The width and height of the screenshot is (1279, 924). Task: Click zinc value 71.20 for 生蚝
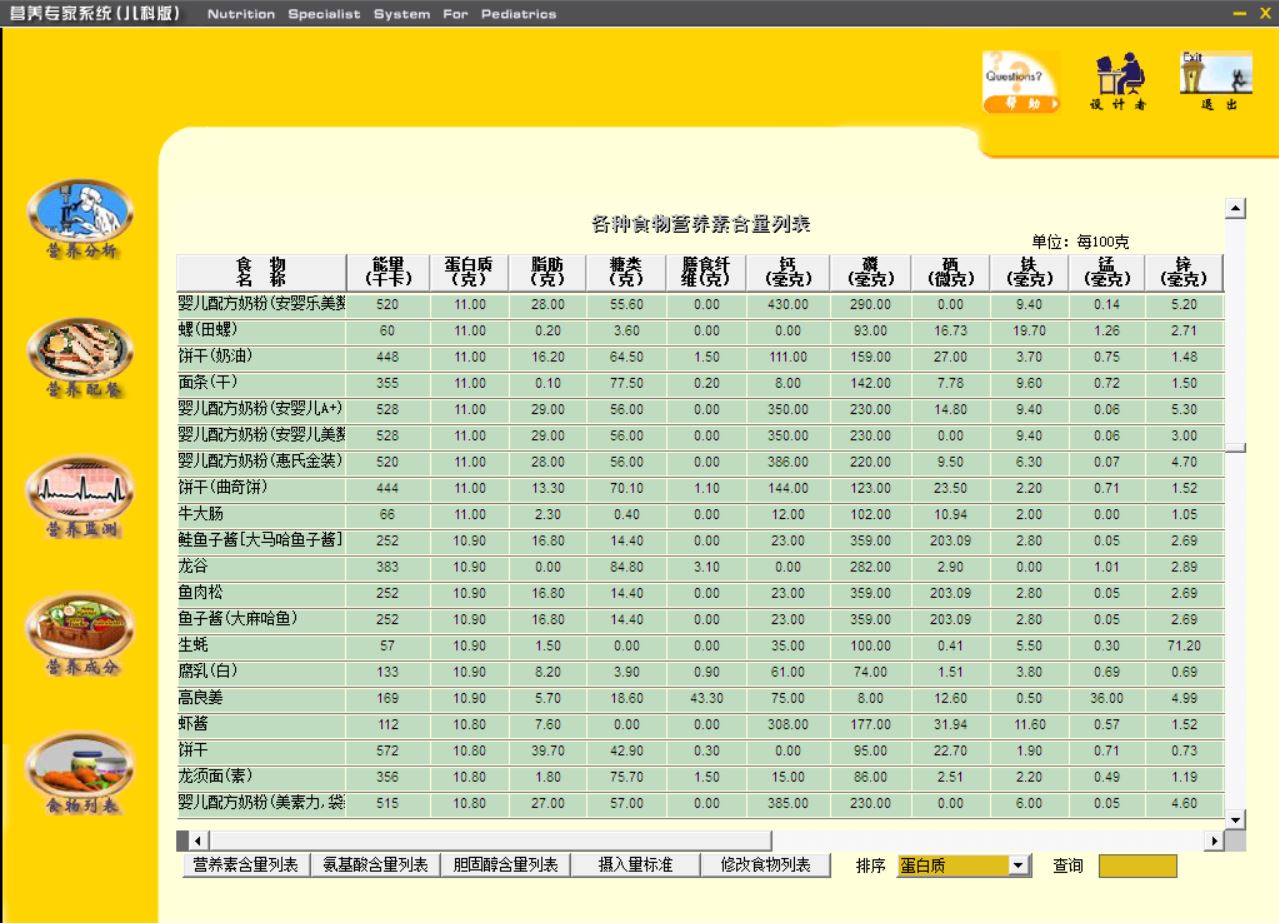[1185, 646]
